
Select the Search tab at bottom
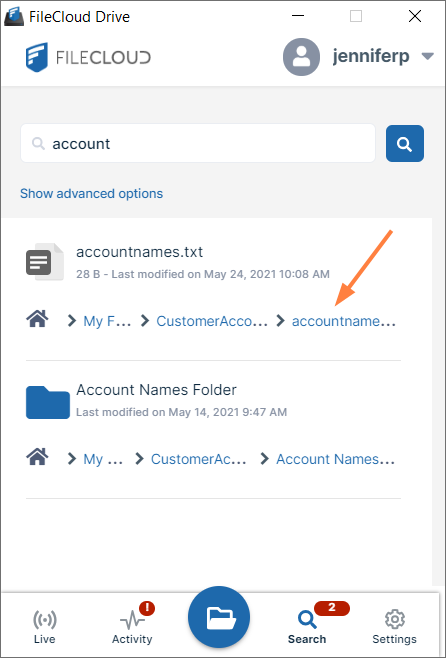pos(307,627)
